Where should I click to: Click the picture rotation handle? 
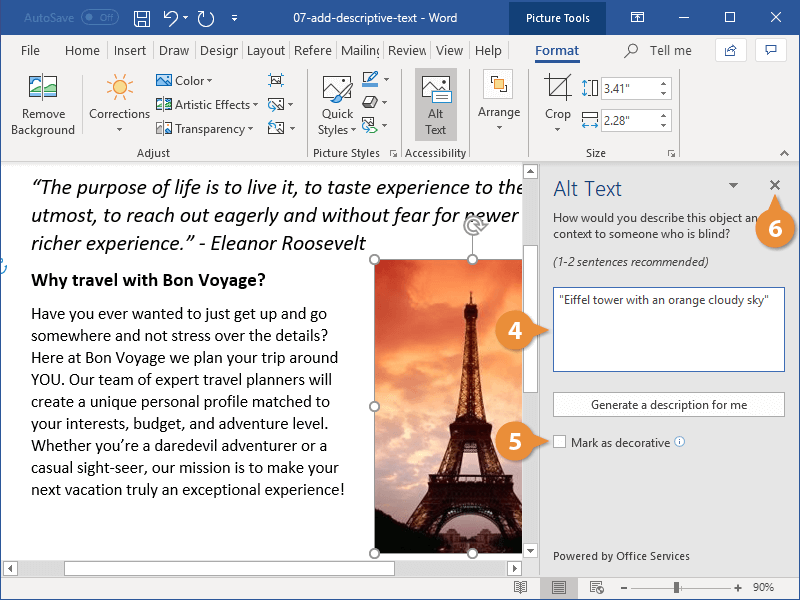click(474, 225)
